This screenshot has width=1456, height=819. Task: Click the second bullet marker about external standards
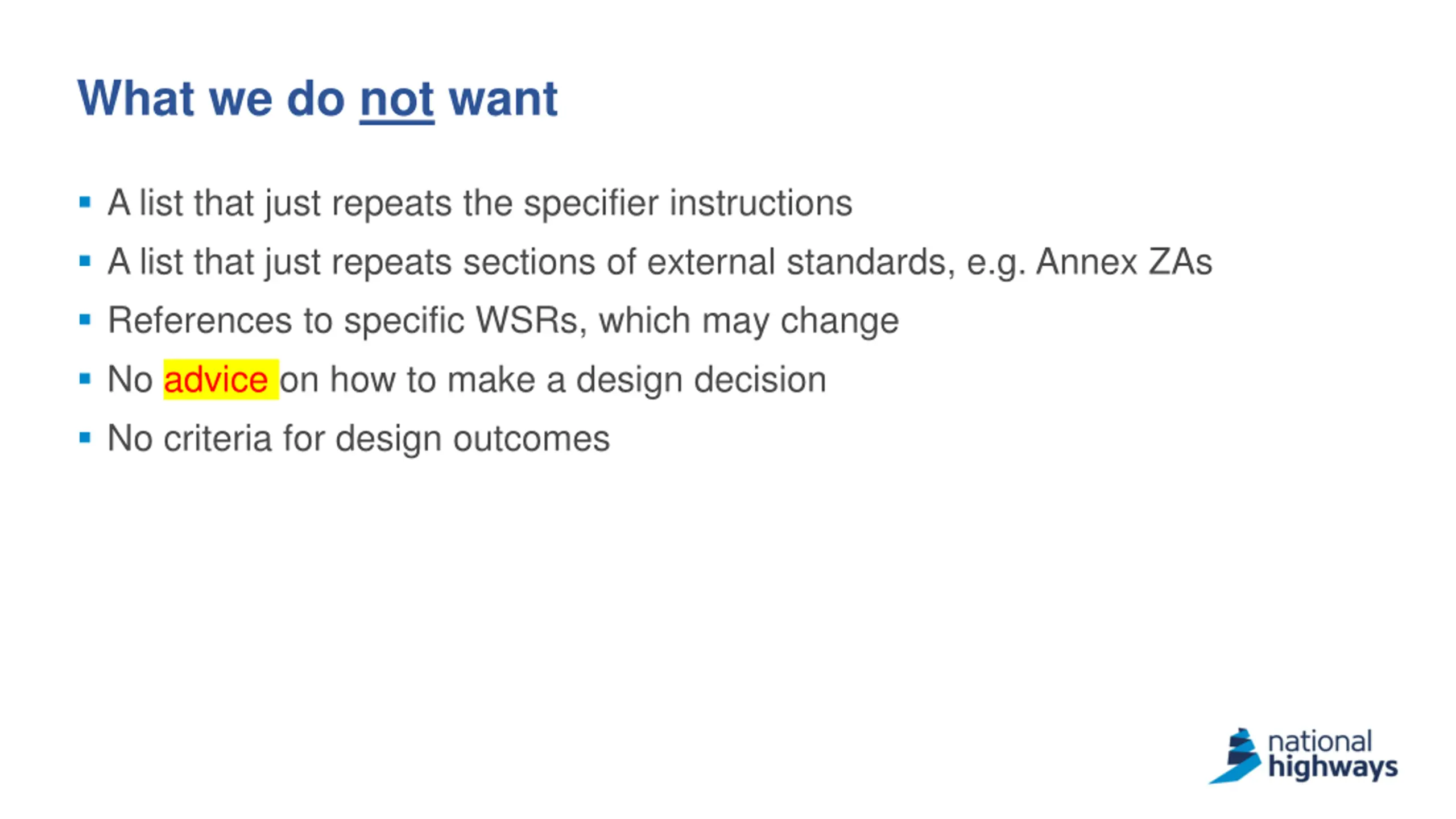point(85,261)
